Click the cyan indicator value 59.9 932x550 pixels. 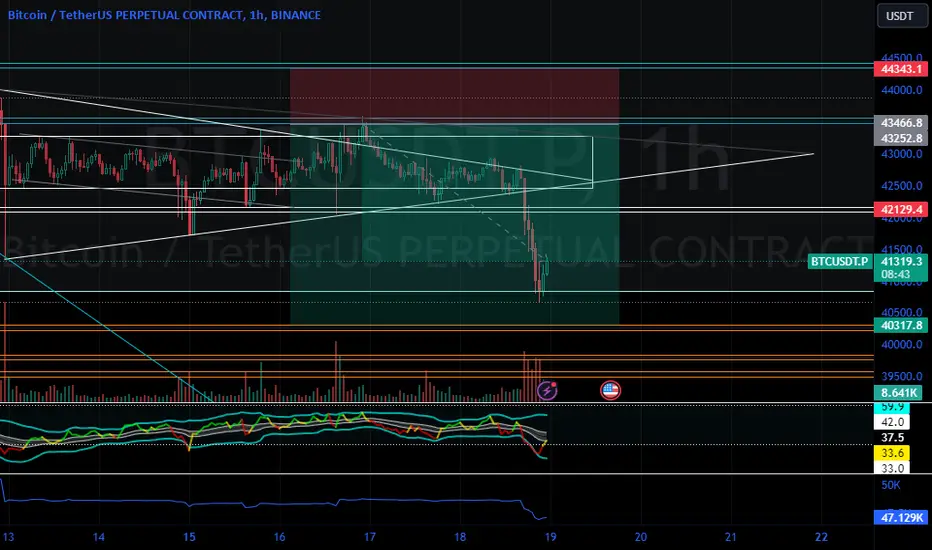(892, 407)
